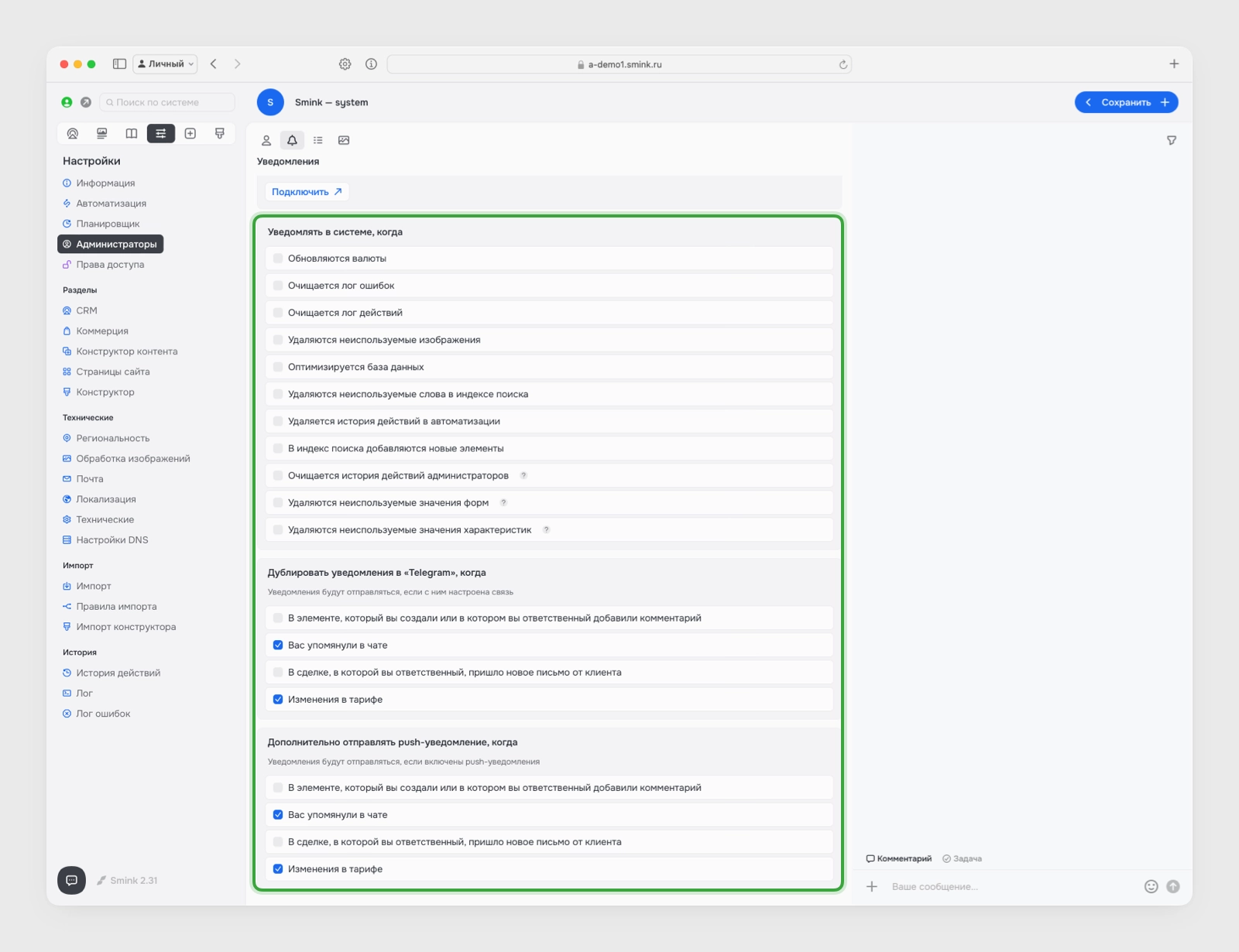Viewport: 1239px width, 952px height.
Task: Send message with the up-arrow icon
Action: pyautogui.click(x=1173, y=886)
